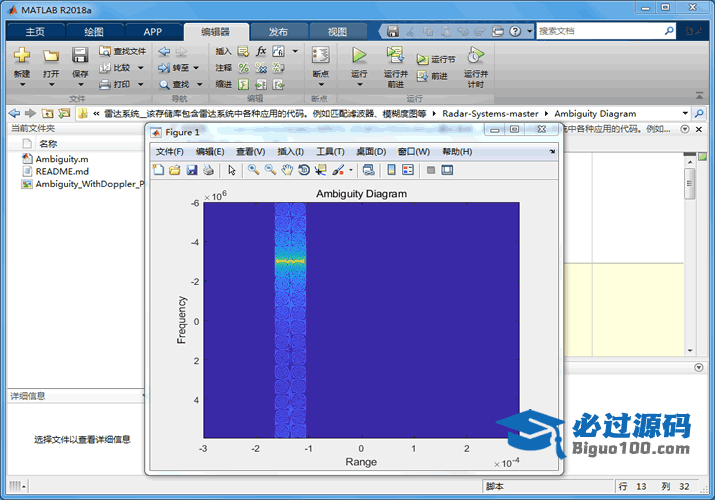Select Ambiguity.m in file list
The width and height of the screenshot is (715, 500).
[62, 159]
